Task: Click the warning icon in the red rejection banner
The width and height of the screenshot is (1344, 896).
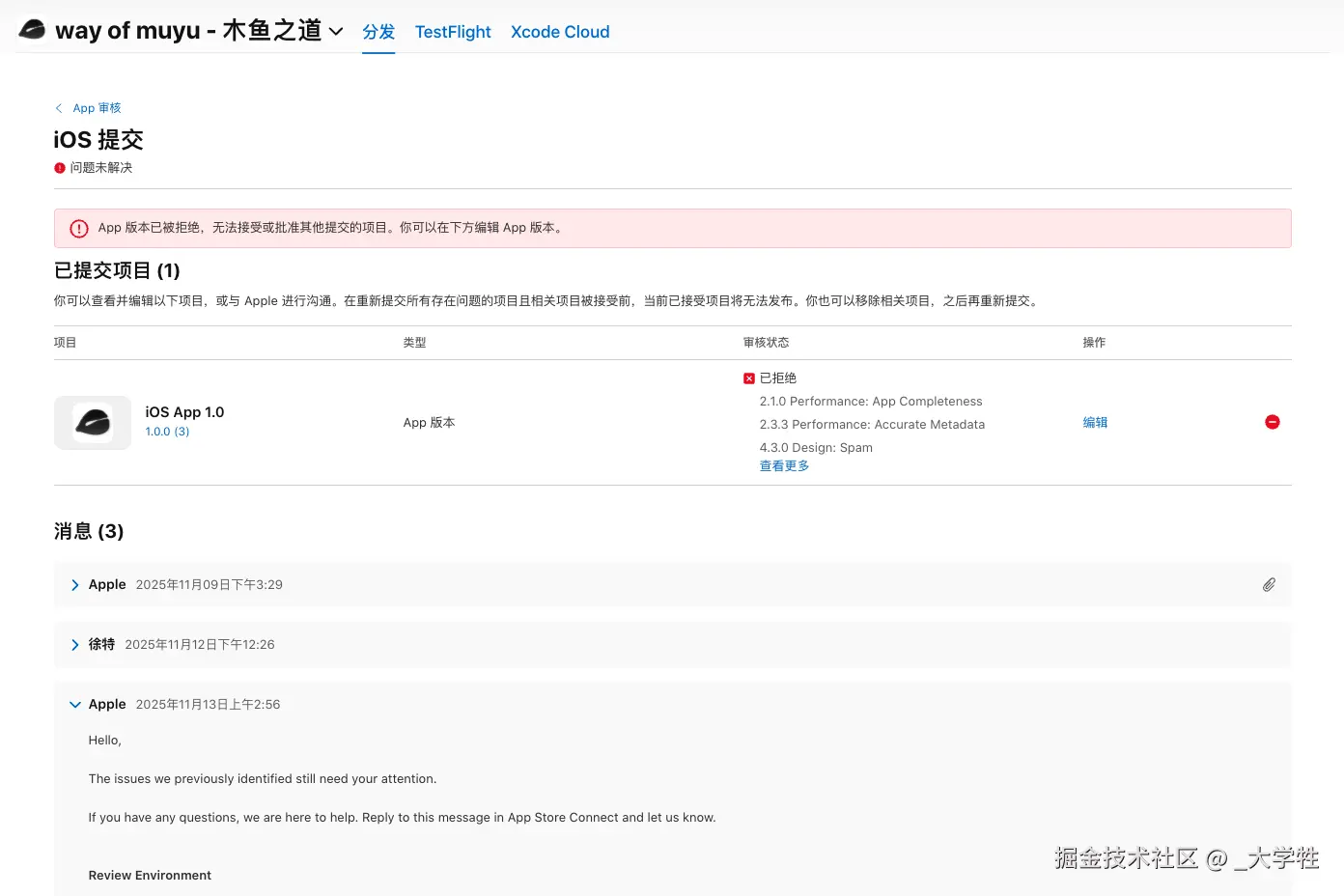Action: (x=78, y=228)
